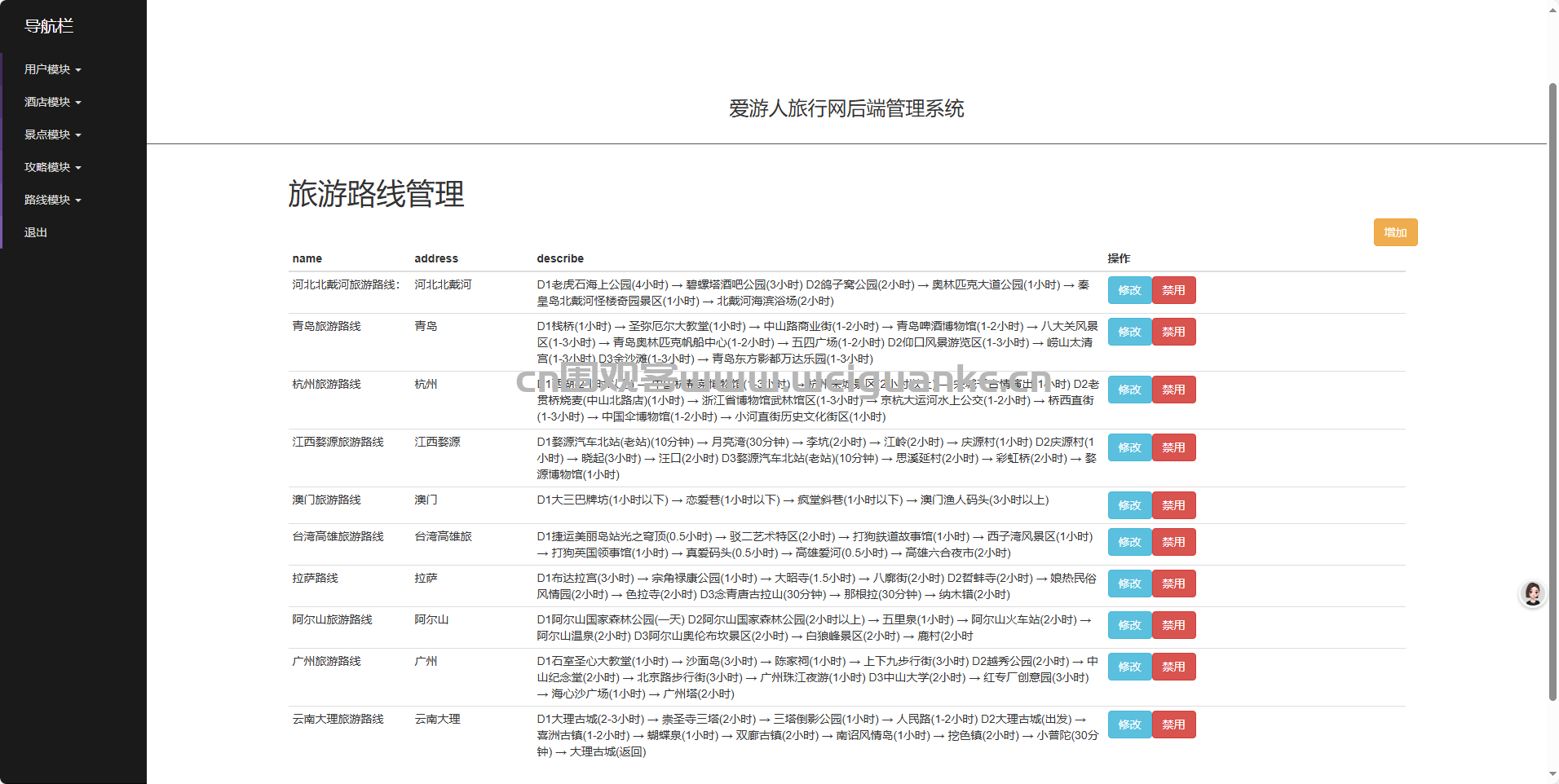Viewport: 1559px width, 784px height.
Task: Expand the 攻略模块 dropdown menu
Action: (53, 167)
